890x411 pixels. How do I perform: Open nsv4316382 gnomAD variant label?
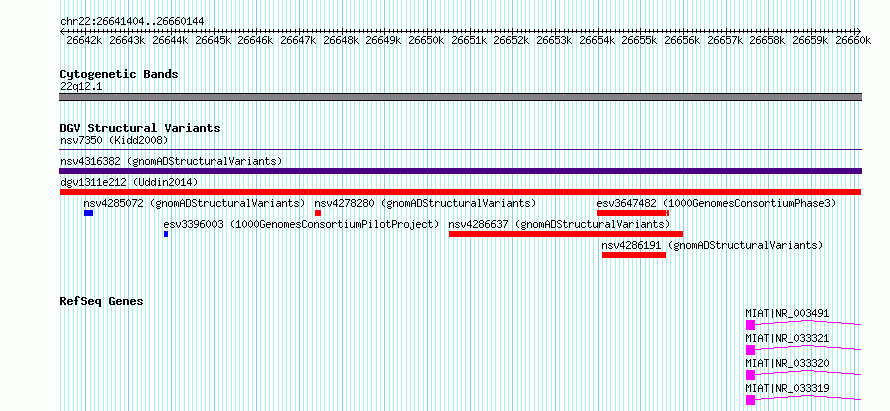click(x=171, y=161)
